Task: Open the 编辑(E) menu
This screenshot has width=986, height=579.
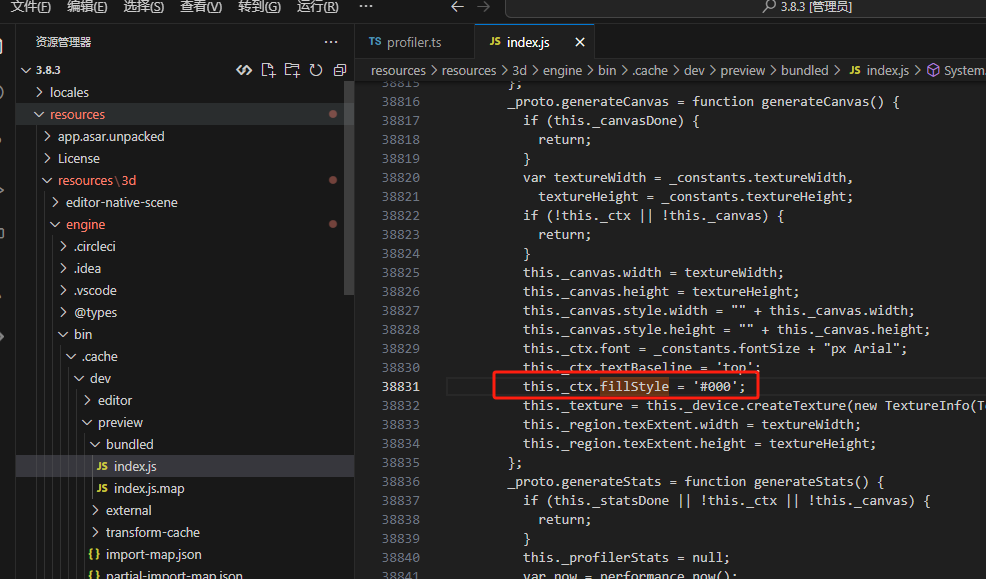Action: [x=87, y=7]
